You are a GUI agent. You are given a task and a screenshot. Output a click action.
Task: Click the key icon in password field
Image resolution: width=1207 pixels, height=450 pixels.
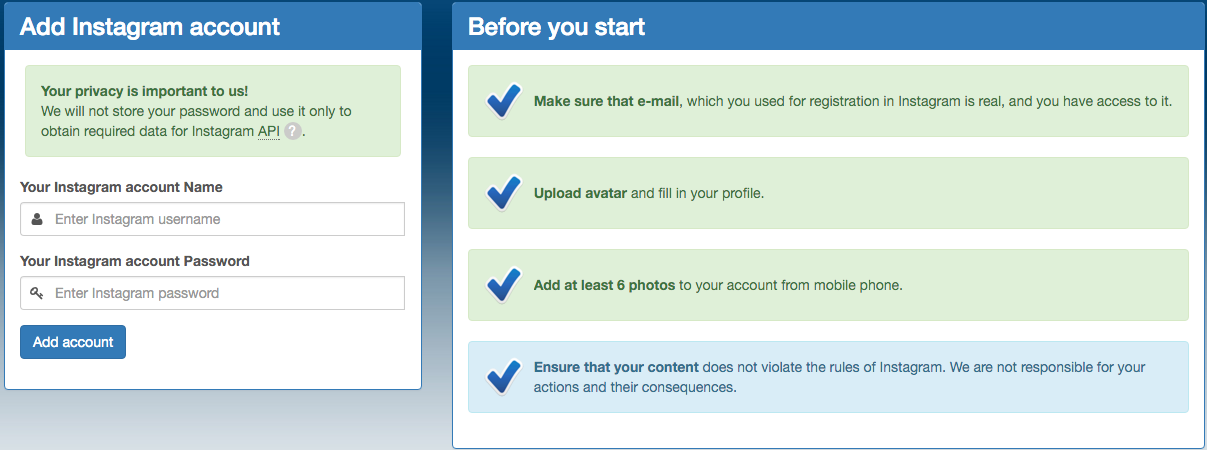click(x=37, y=293)
